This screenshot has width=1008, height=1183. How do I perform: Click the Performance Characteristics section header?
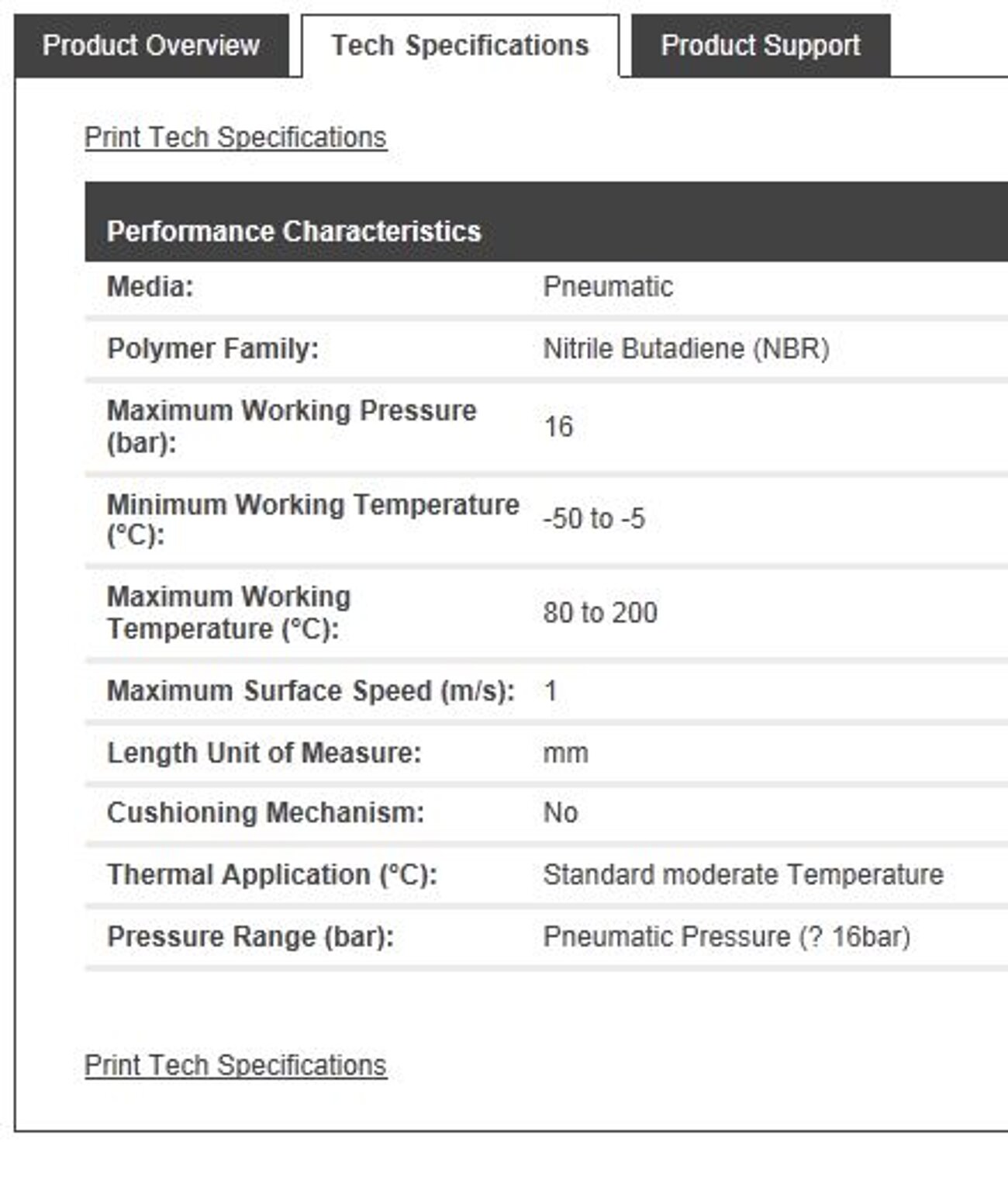[294, 231]
